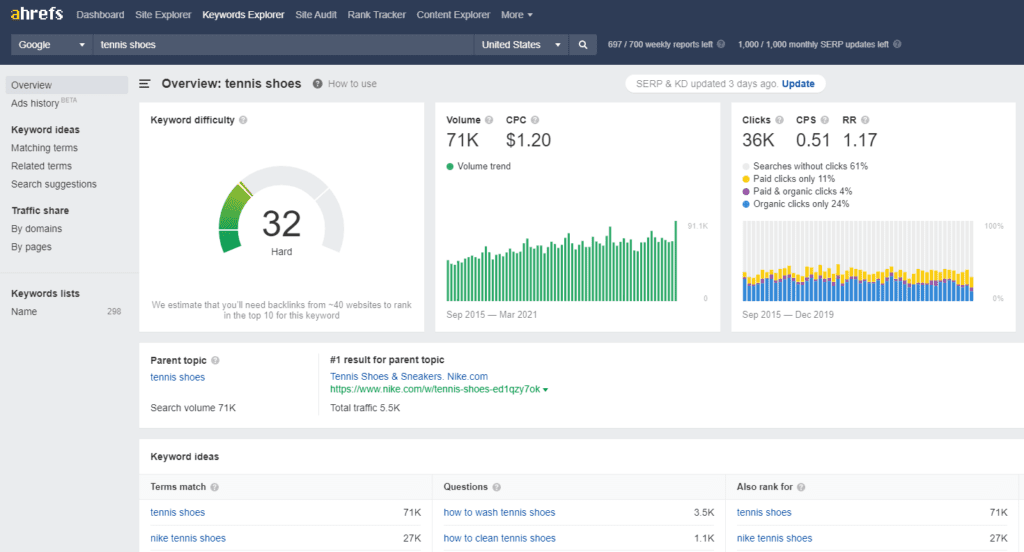The image size is (1024, 552).
Task: Click RR help icon
Action: [865, 120]
